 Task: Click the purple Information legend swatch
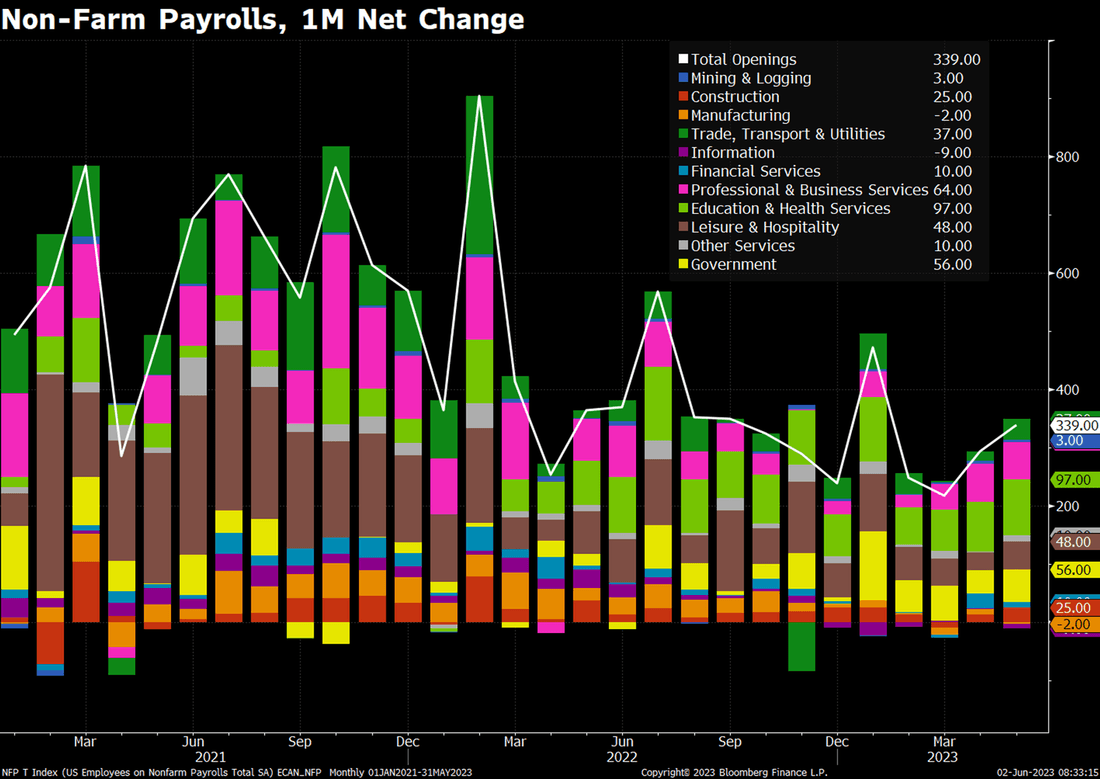click(683, 152)
